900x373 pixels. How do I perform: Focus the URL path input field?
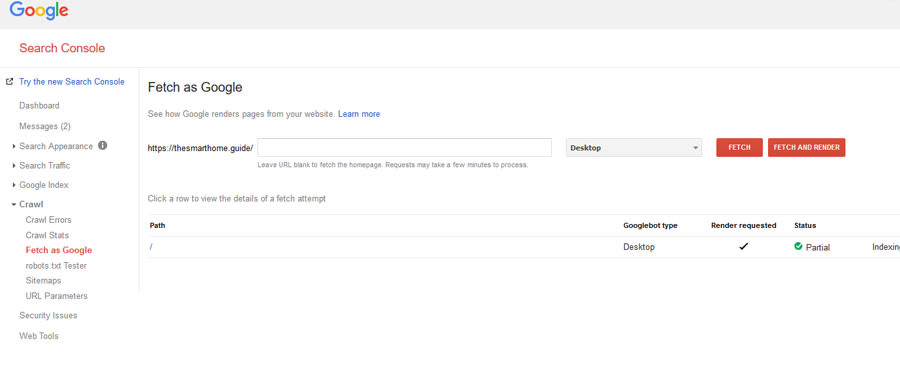point(405,147)
